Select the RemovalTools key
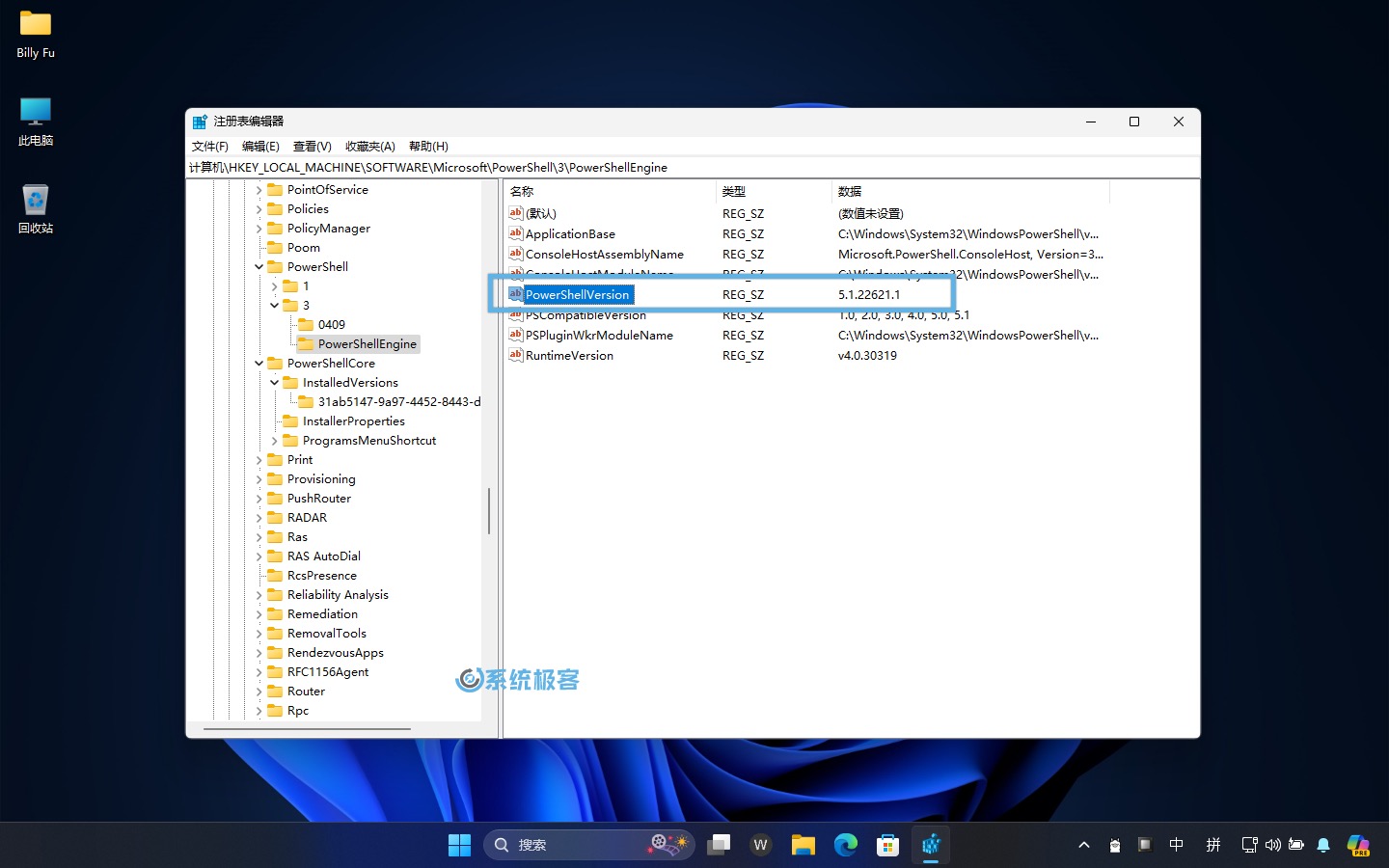This screenshot has width=1389, height=868. click(326, 634)
